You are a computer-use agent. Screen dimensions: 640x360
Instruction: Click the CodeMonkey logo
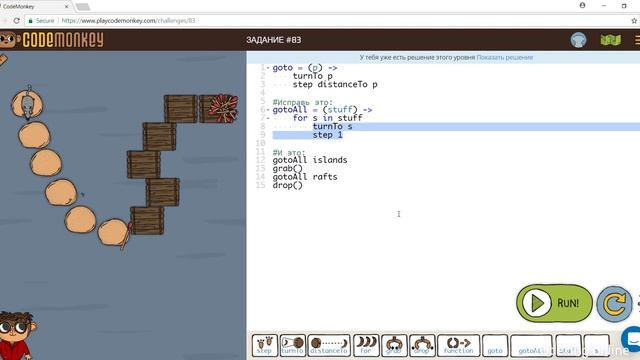[52, 40]
